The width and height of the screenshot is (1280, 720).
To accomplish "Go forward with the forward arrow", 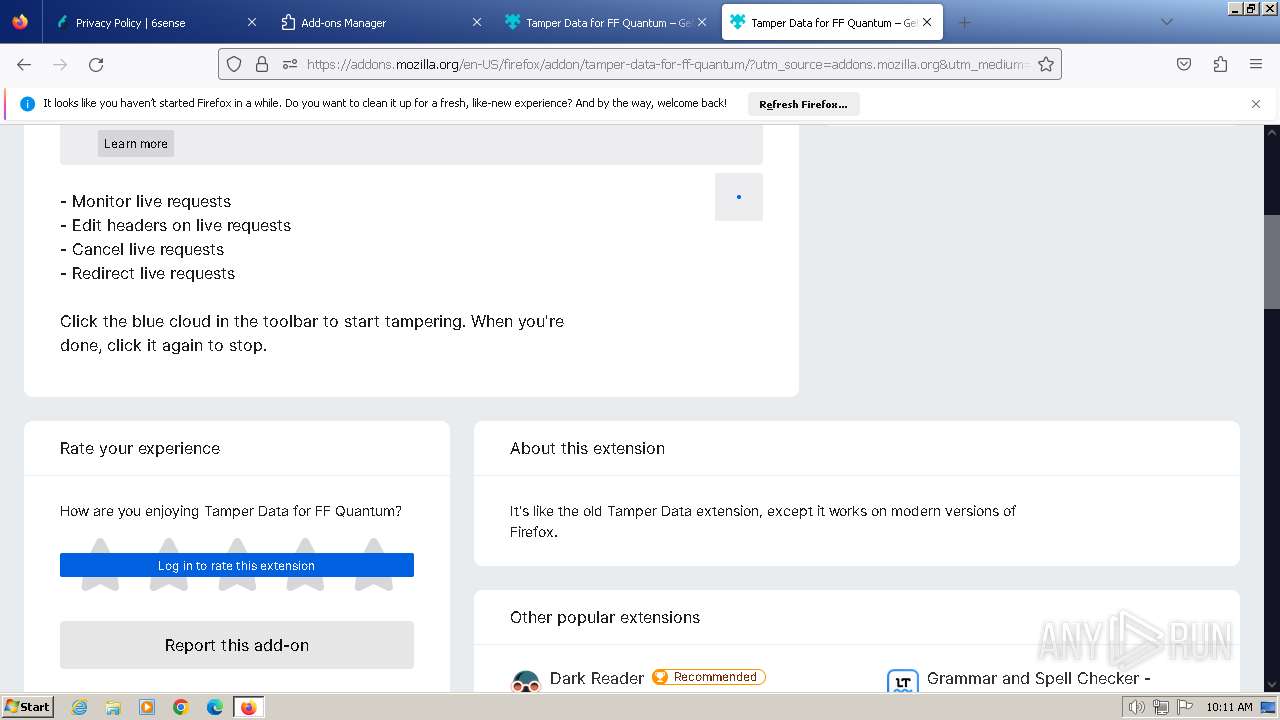I will [60, 64].
